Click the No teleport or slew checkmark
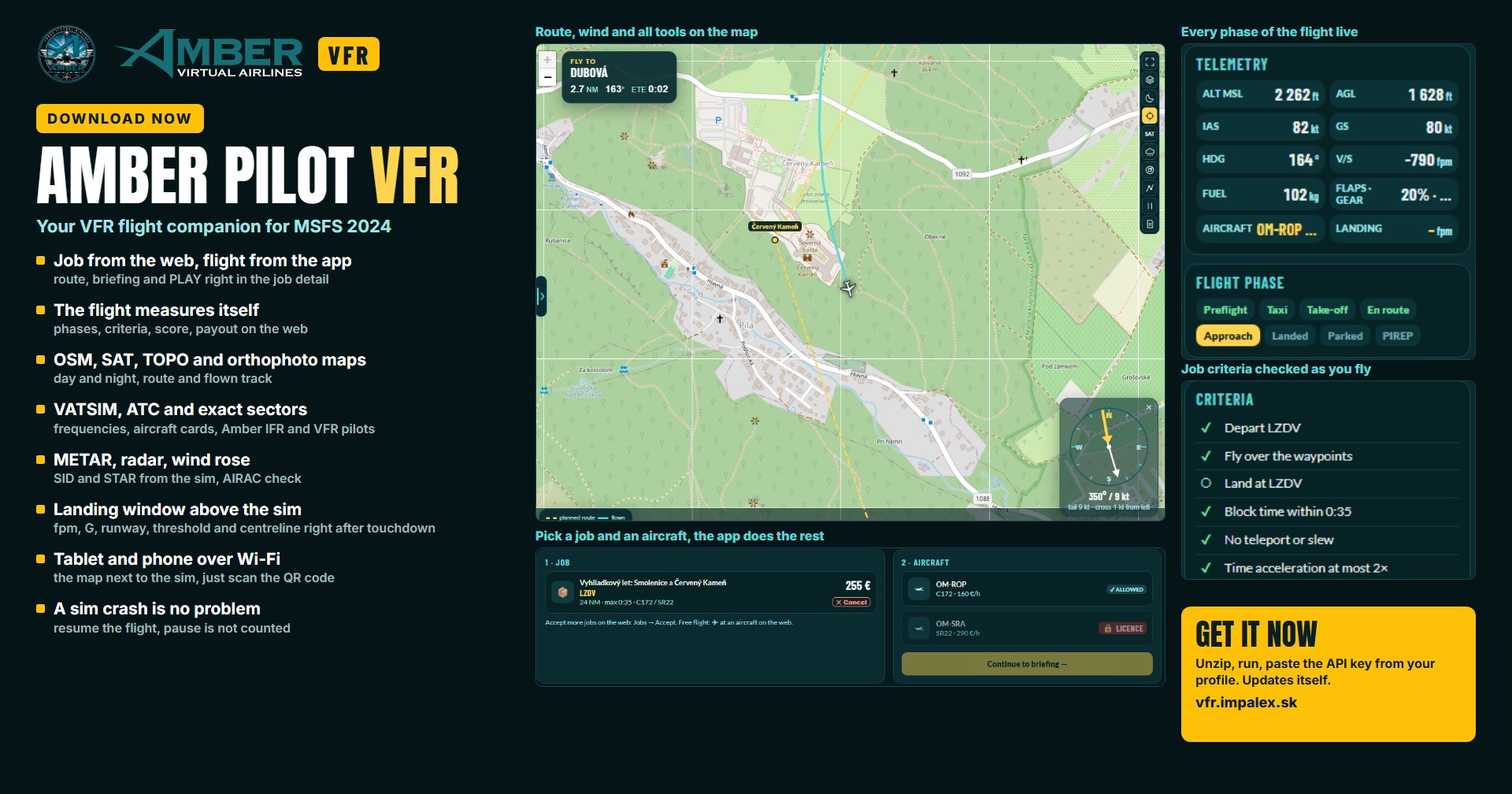This screenshot has width=1512, height=794. [1206, 540]
